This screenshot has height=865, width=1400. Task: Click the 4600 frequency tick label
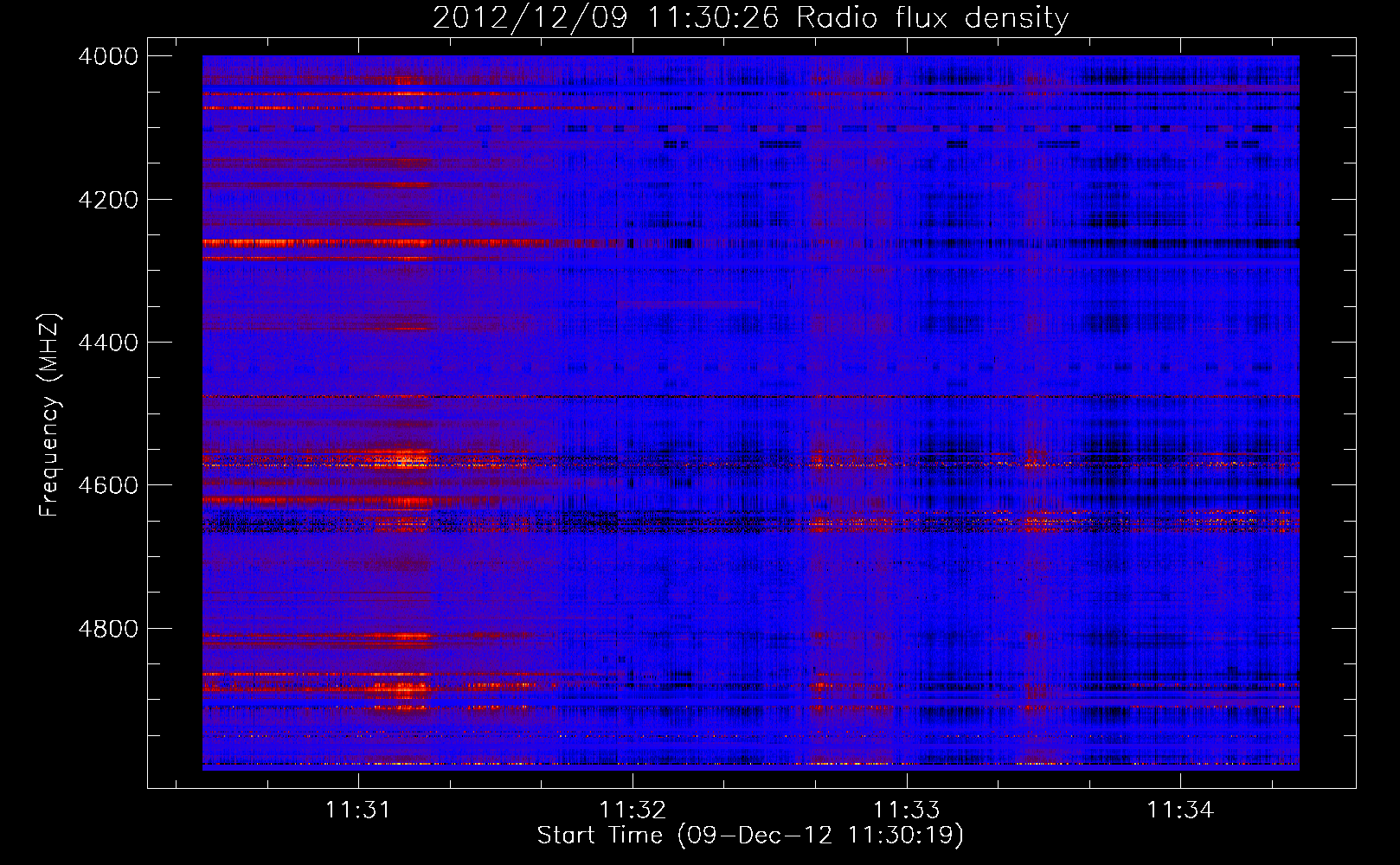(x=108, y=485)
